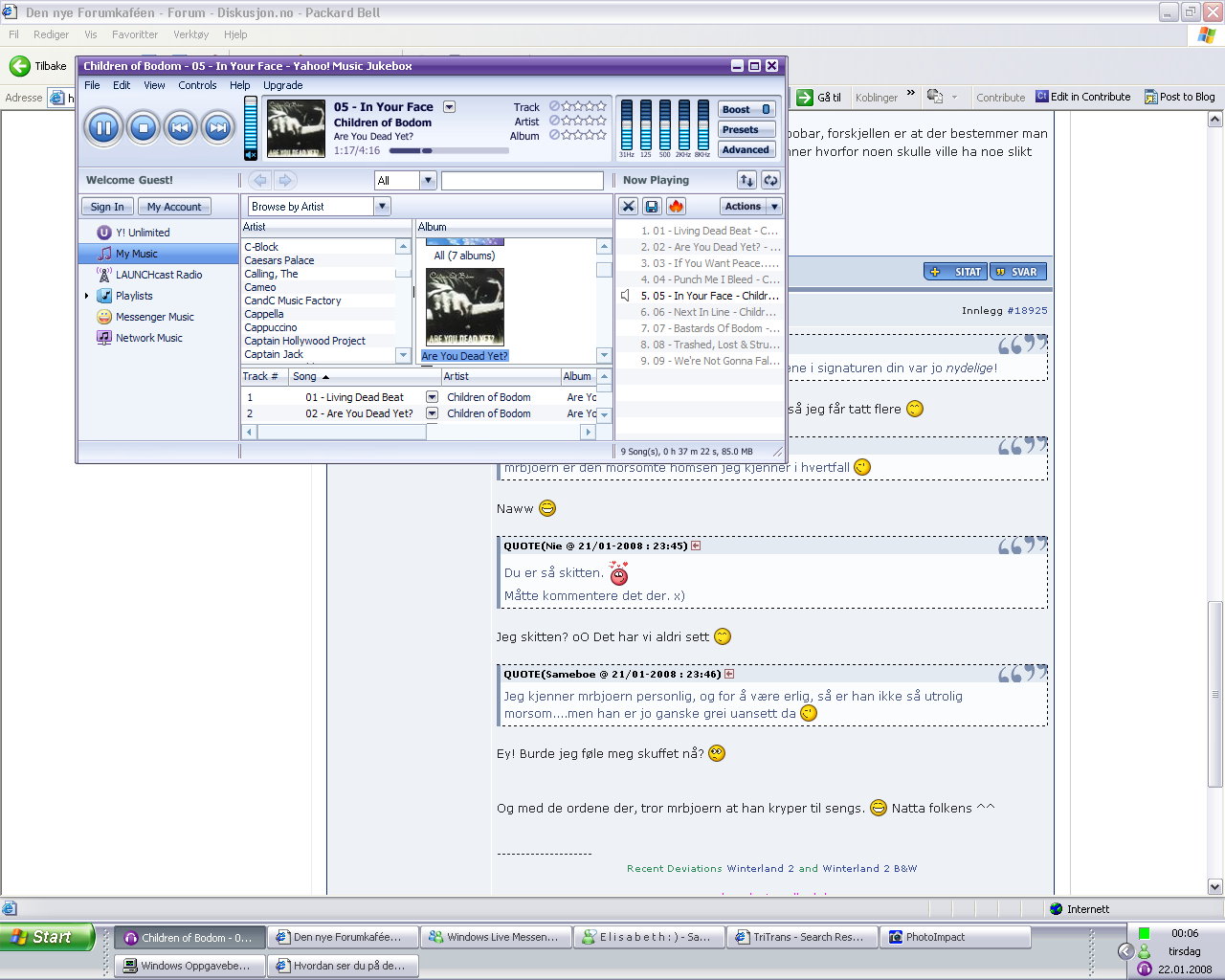Navigate forward with the Jukebox forward arrow

(285, 180)
